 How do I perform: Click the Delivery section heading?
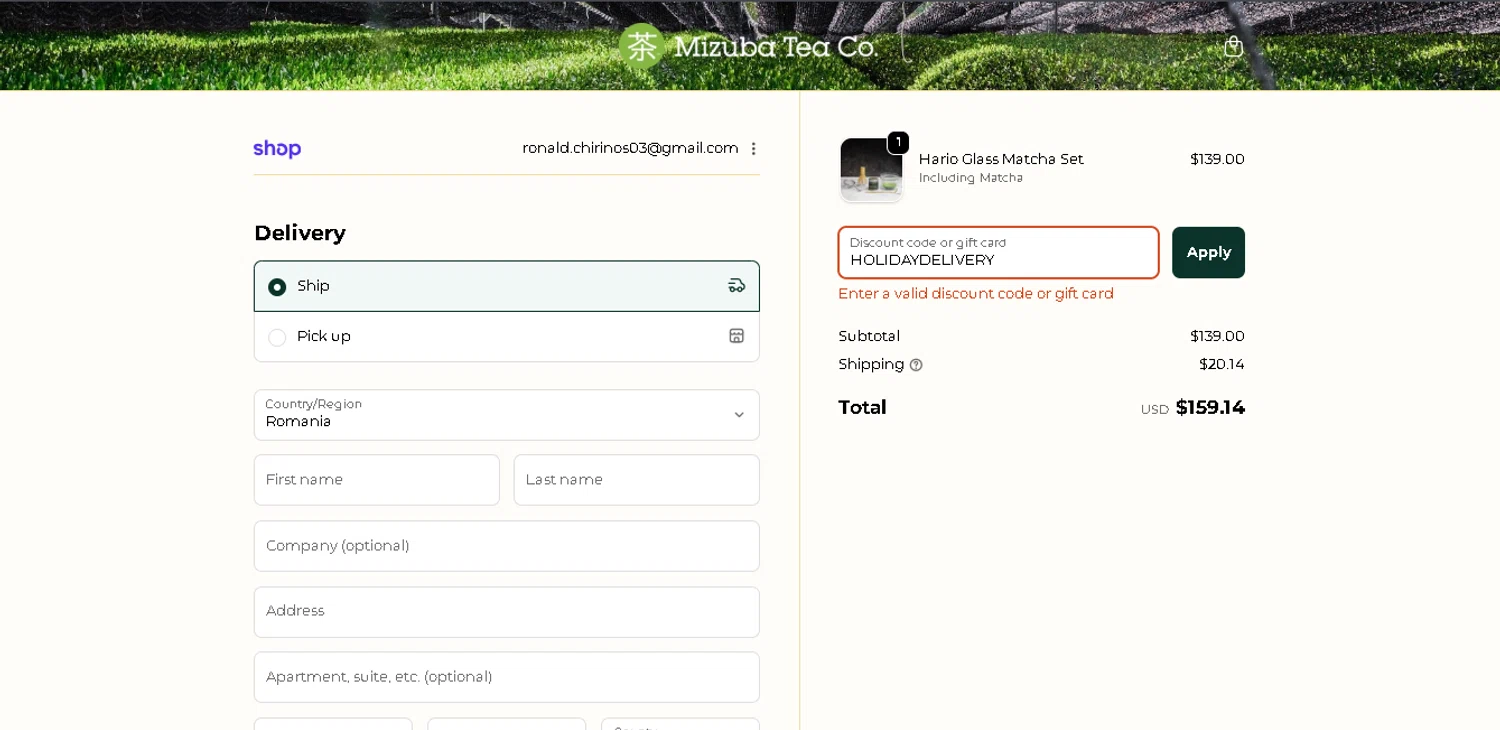[300, 233]
